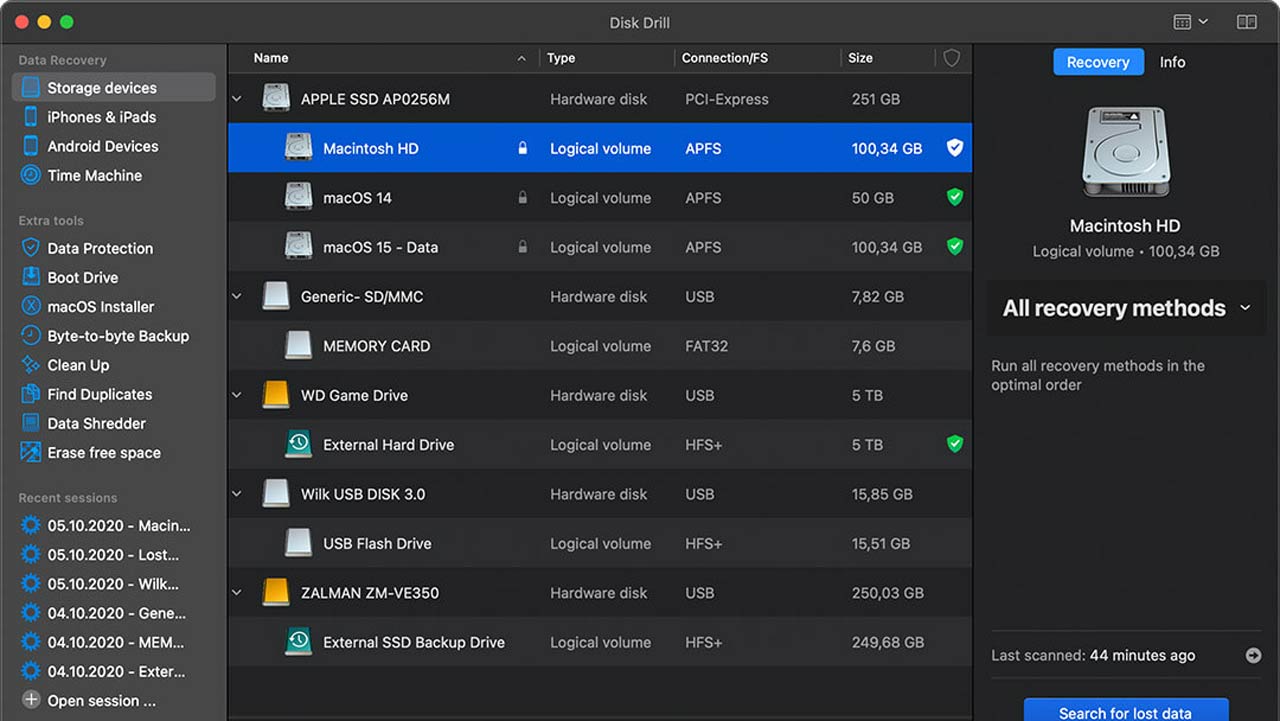This screenshot has height=721, width=1280.
Task: Sort the list by Size column header
Action: [x=860, y=58]
